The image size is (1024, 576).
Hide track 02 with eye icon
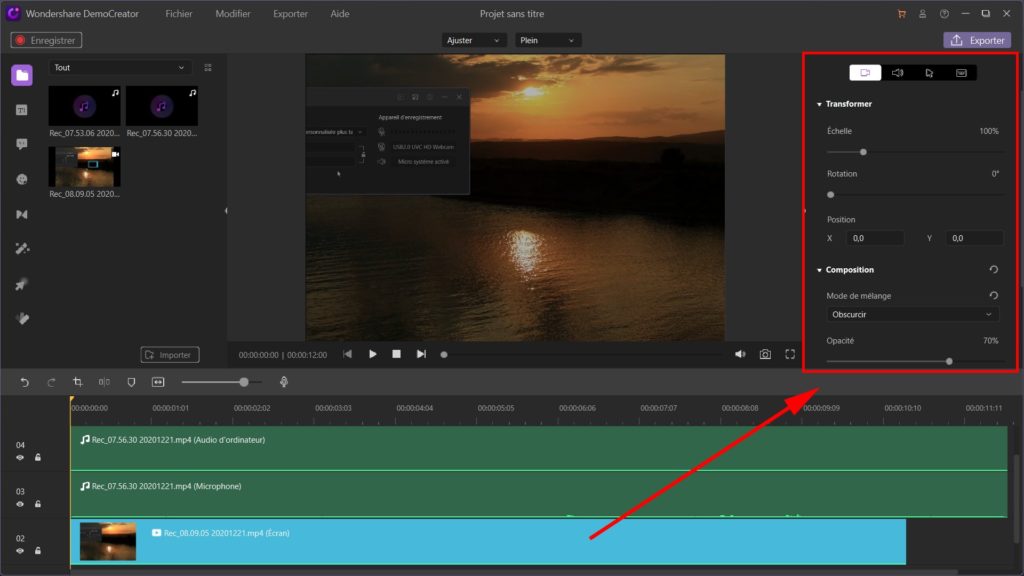click(x=20, y=551)
